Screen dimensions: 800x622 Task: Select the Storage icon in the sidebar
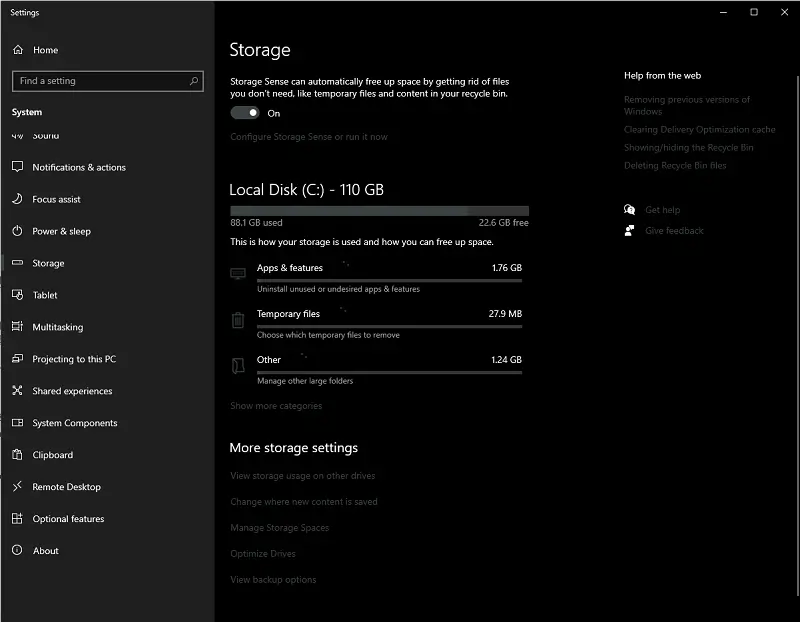coord(19,263)
